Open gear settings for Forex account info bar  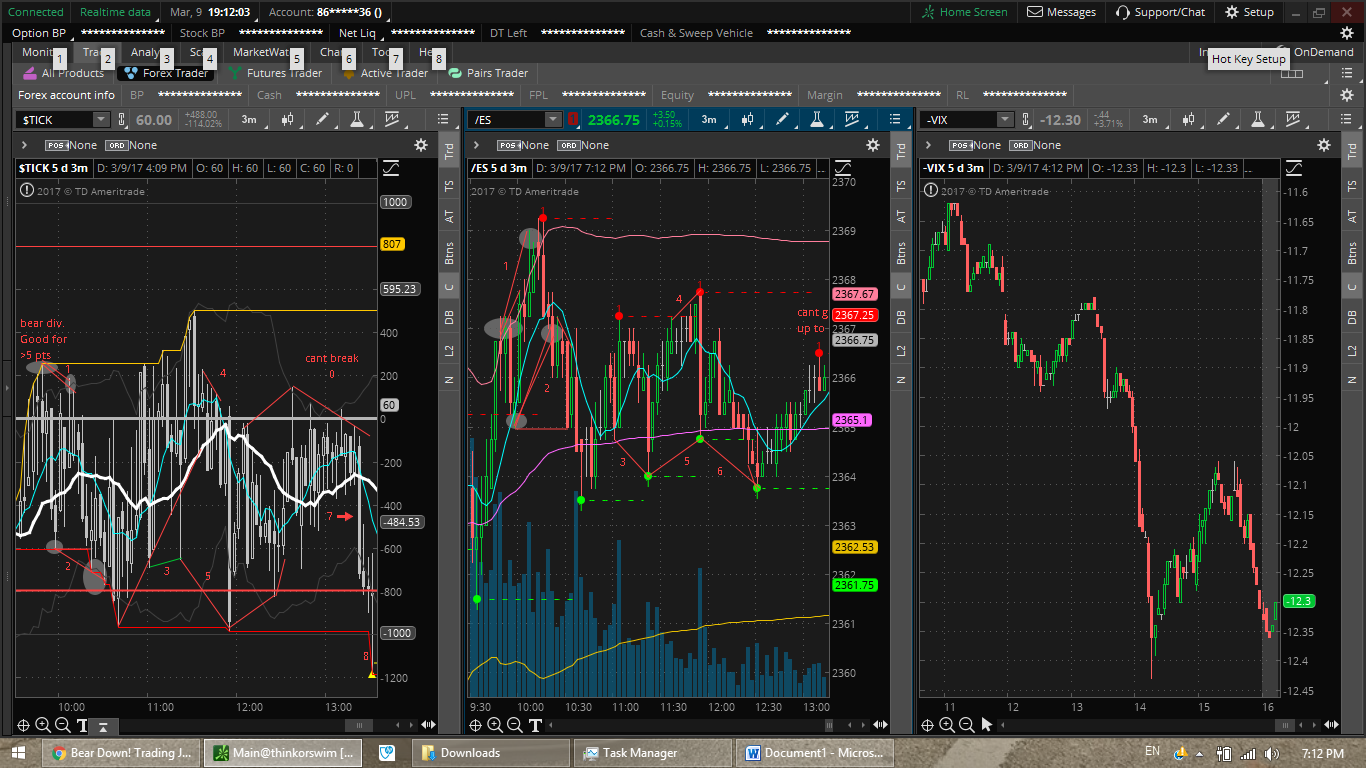point(1347,95)
